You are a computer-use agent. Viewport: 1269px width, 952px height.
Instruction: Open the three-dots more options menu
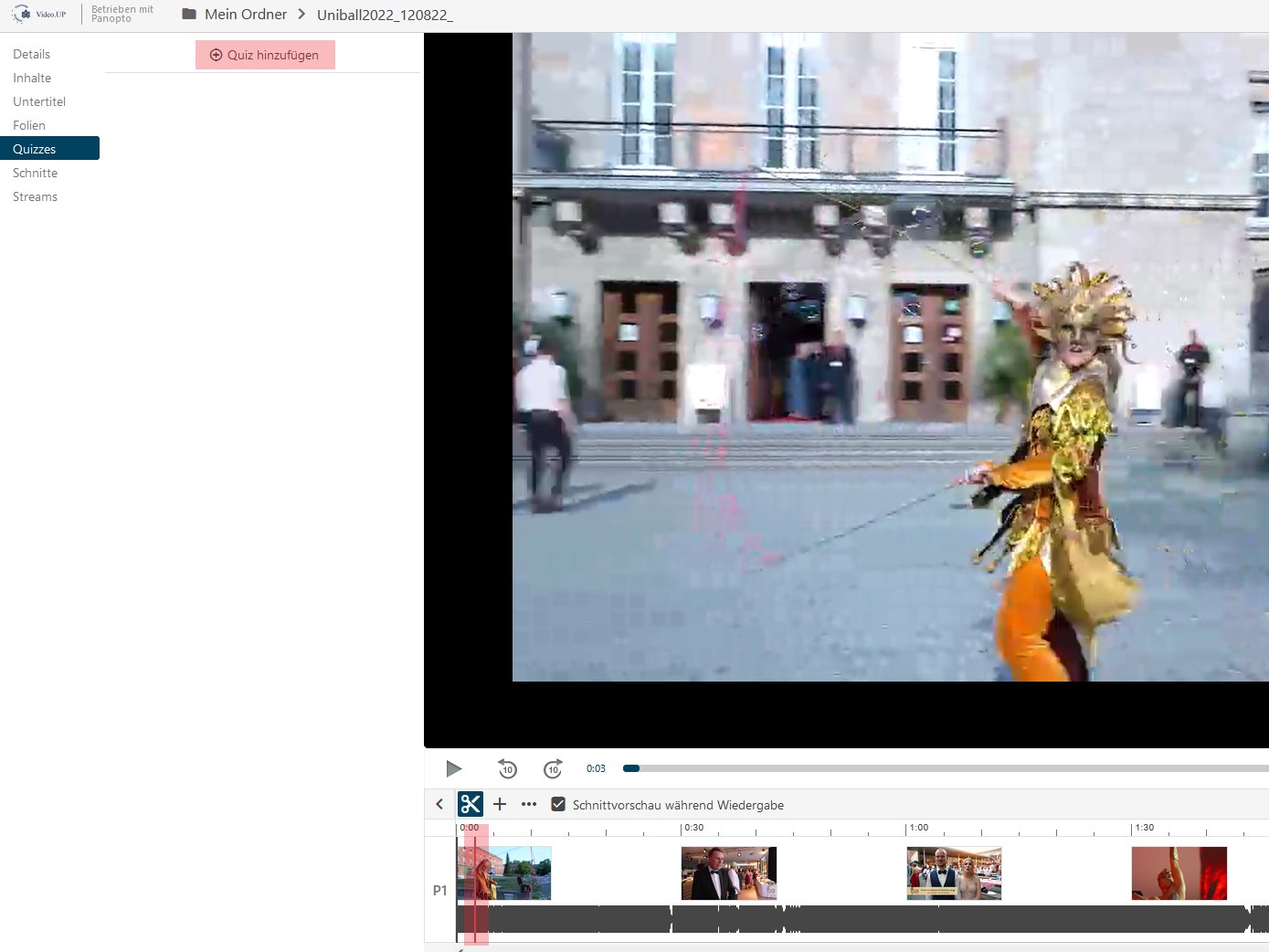(x=529, y=804)
